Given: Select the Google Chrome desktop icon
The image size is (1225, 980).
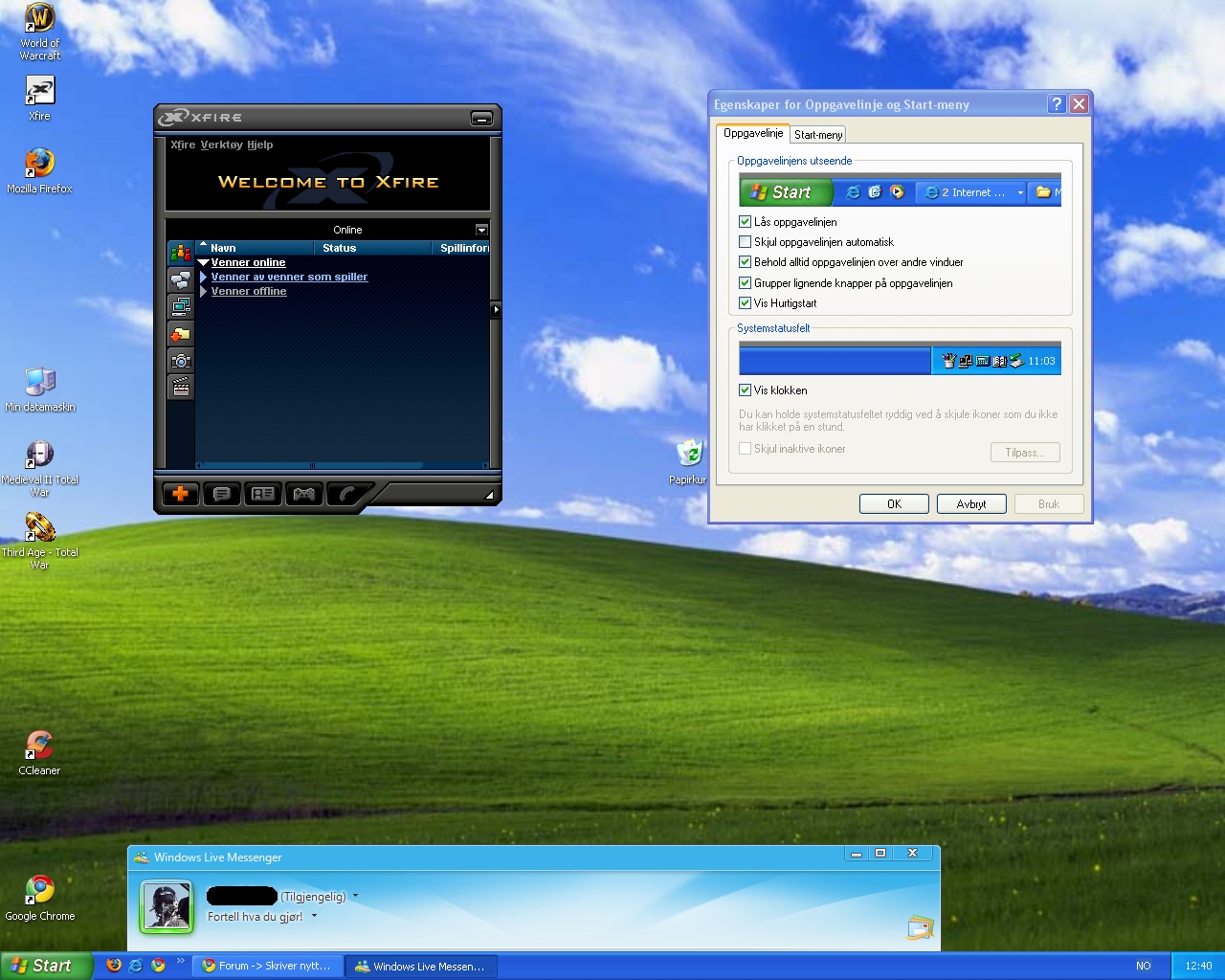Looking at the screenshot, I should point(39,899).
